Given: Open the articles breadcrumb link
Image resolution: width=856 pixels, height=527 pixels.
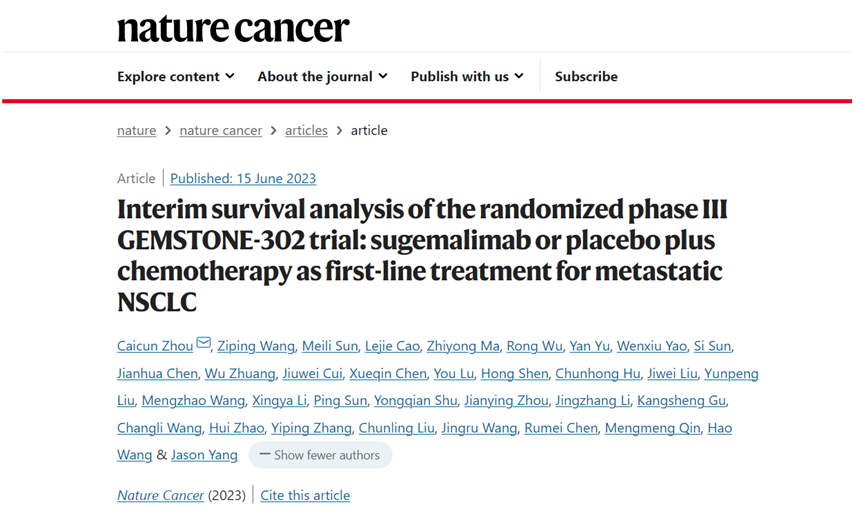Looking at the screenshot, I should pos(306,131).
